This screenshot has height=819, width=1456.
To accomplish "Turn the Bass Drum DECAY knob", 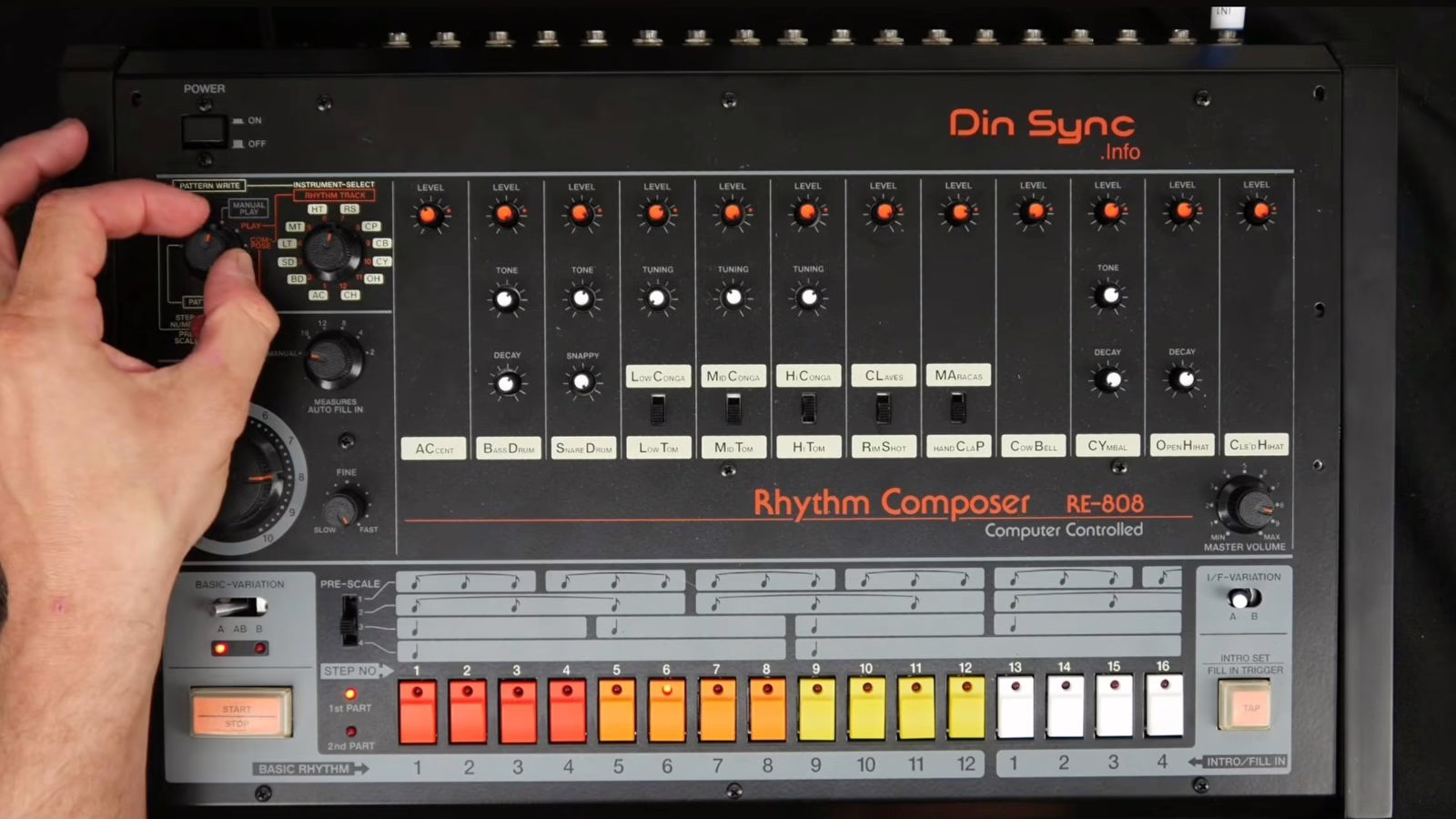I will pos(507,383).
